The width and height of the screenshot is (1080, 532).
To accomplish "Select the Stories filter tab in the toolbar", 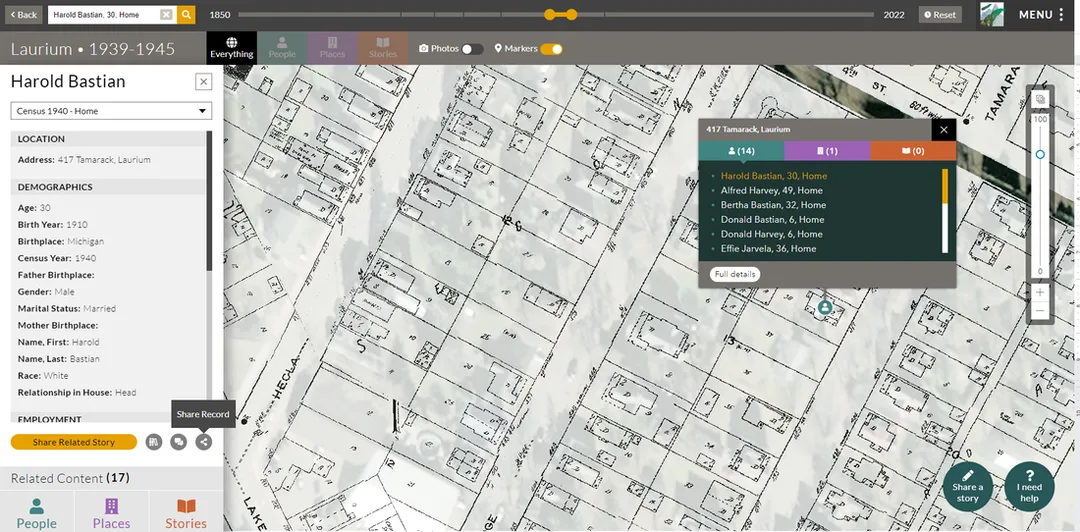I will (383, 48).
